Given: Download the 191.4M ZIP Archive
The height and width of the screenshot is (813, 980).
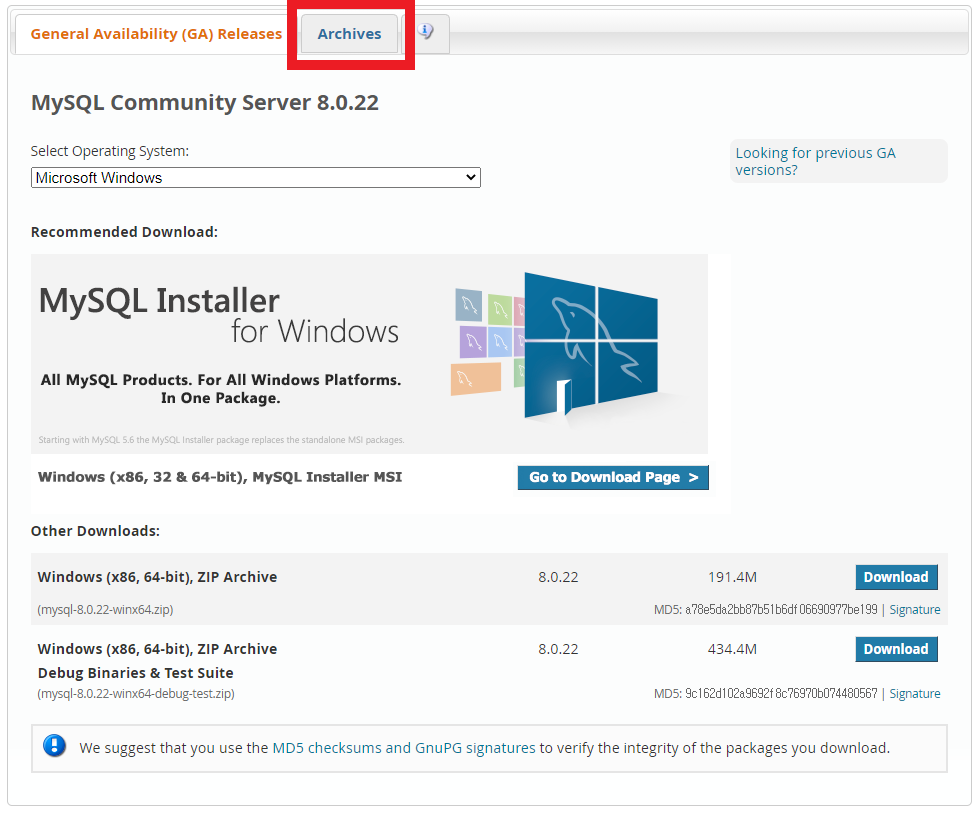Looking at the screenshot, I should (x=896, y=577).
